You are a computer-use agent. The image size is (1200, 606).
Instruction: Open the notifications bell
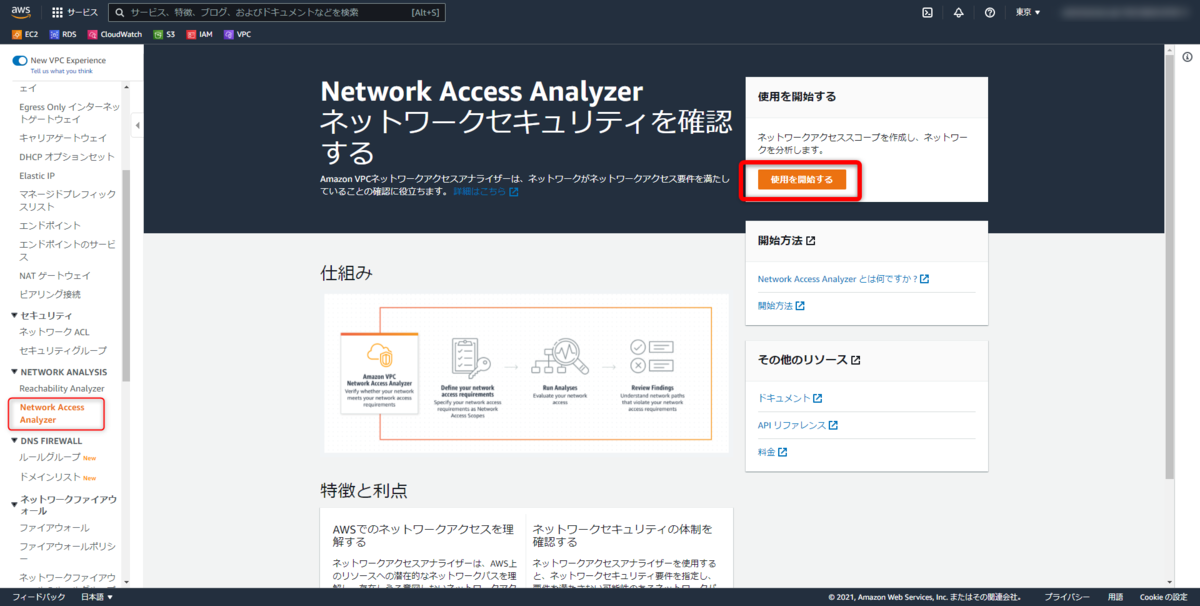pos(959,13)
